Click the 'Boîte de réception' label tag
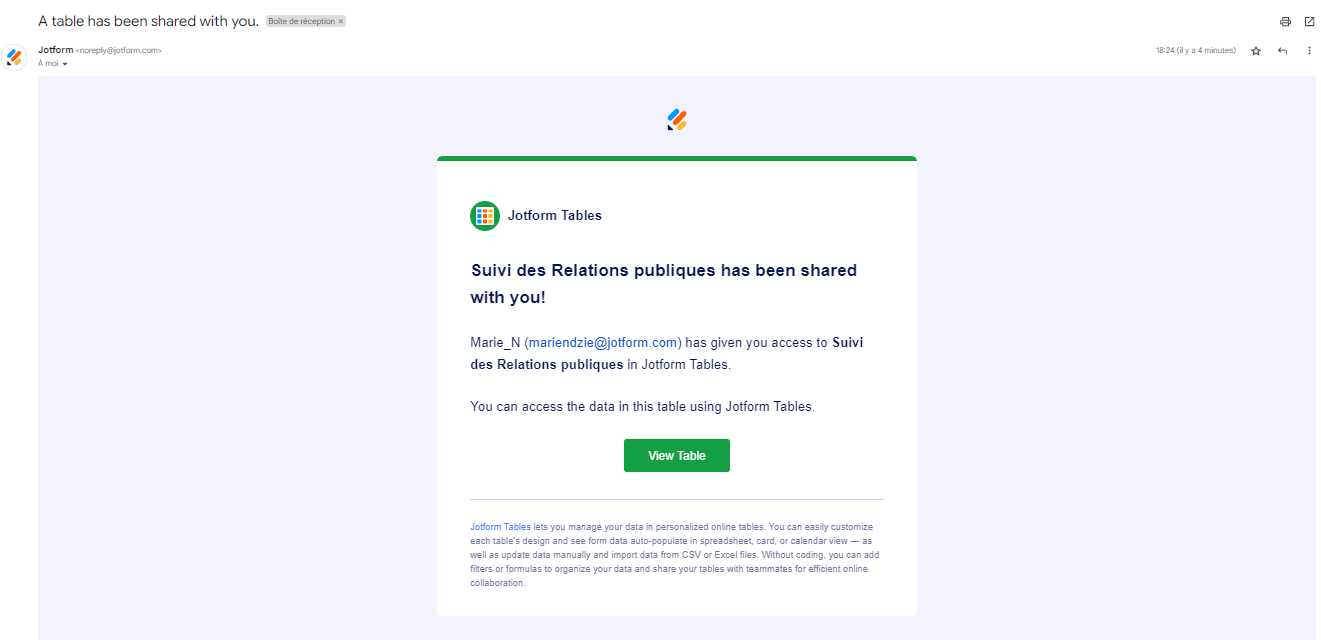Image resolution: width=1321 pixels, height=640 pixels. pos(301,21)
